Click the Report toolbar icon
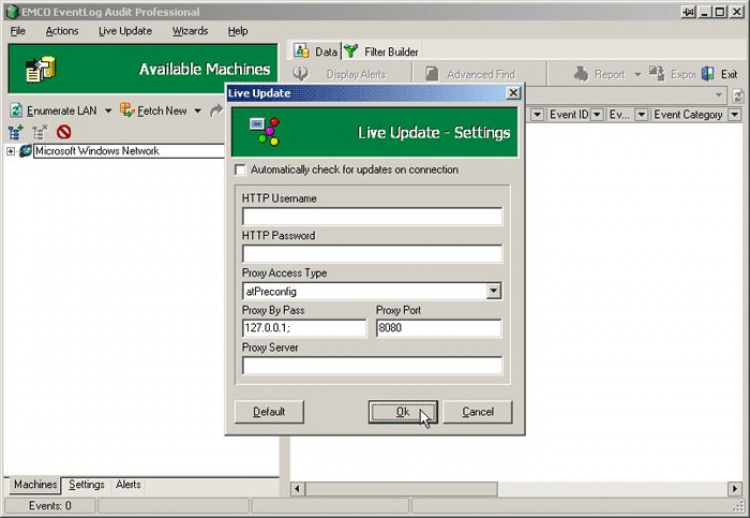 click(x=581, y=74)
